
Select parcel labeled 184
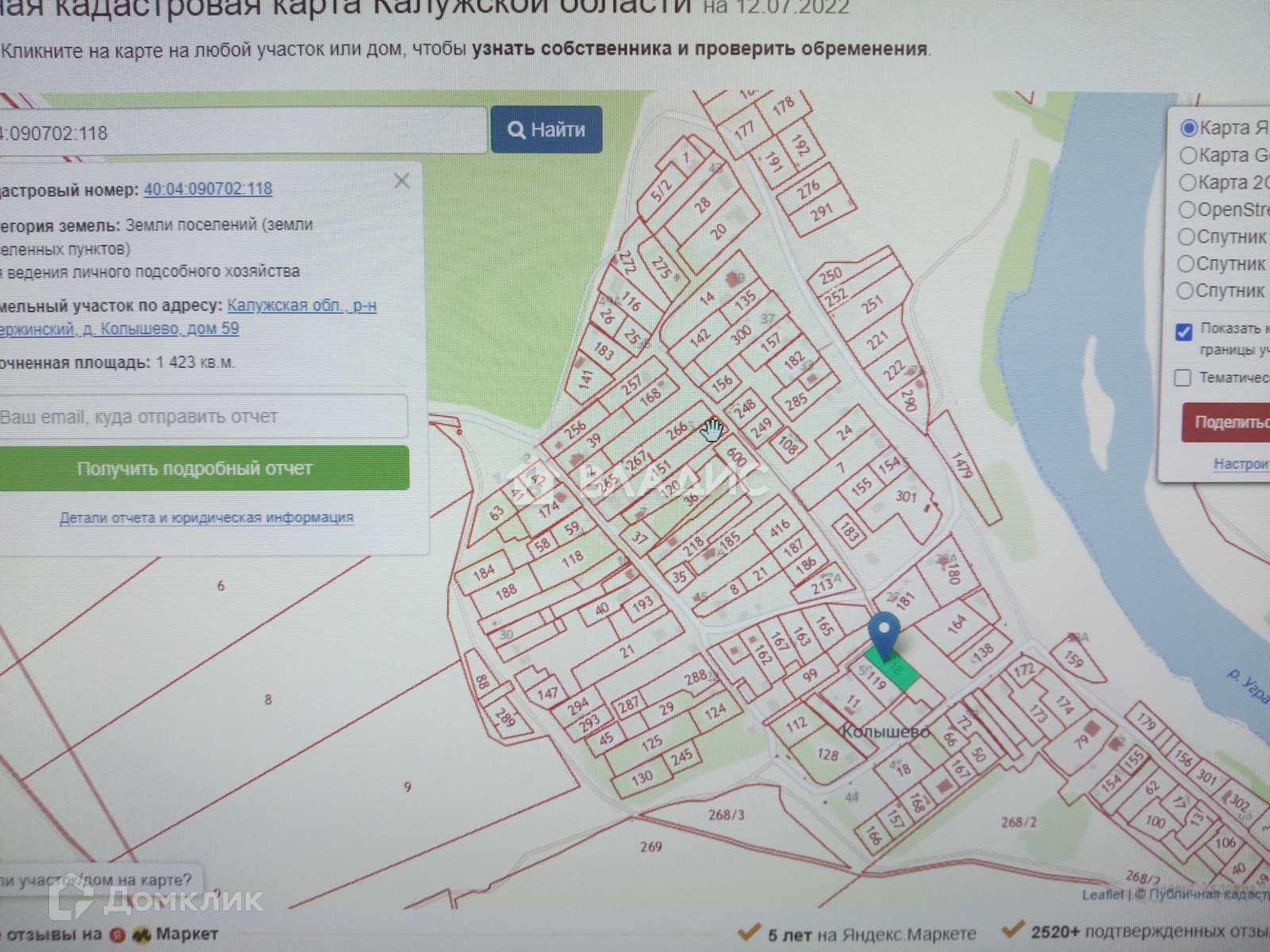483,571
